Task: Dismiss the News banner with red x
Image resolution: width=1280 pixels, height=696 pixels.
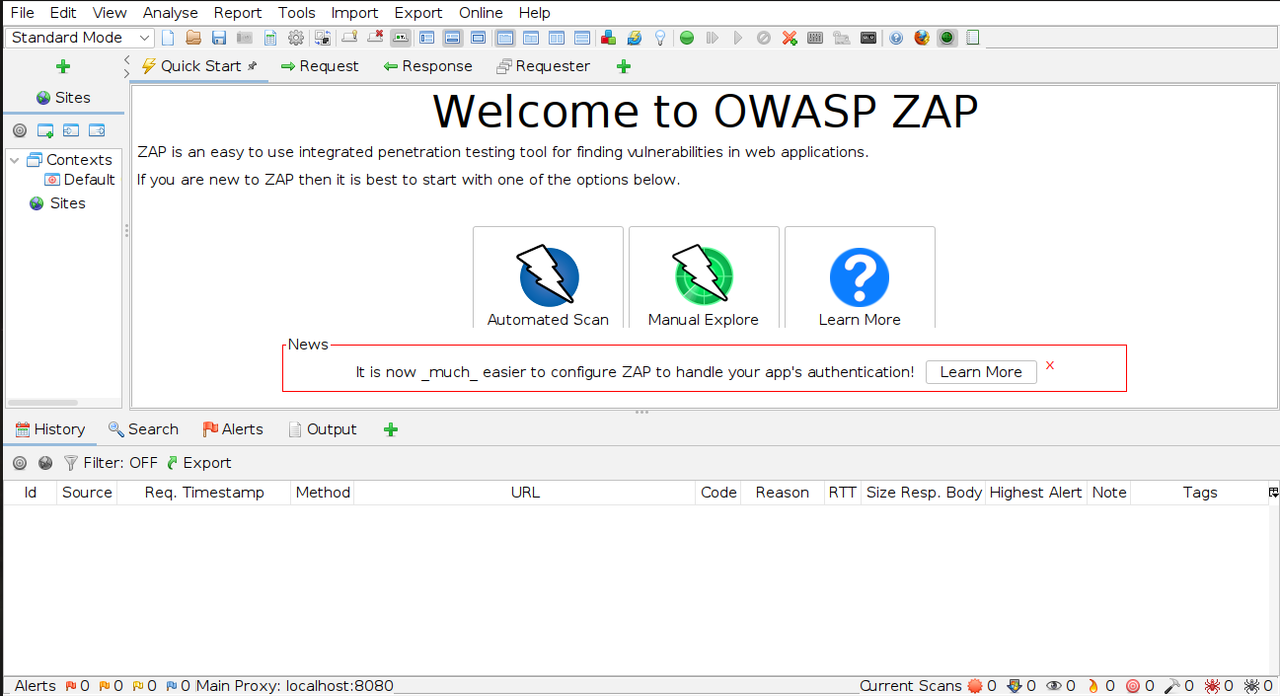Action: [x=1050, y=365]
